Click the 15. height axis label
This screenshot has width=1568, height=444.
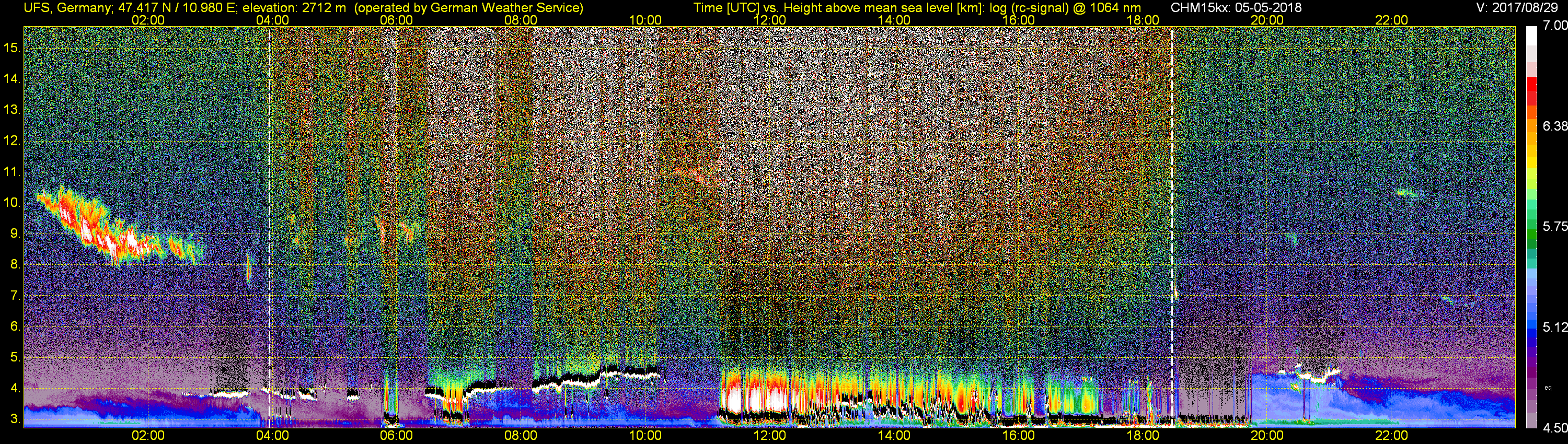12,48
